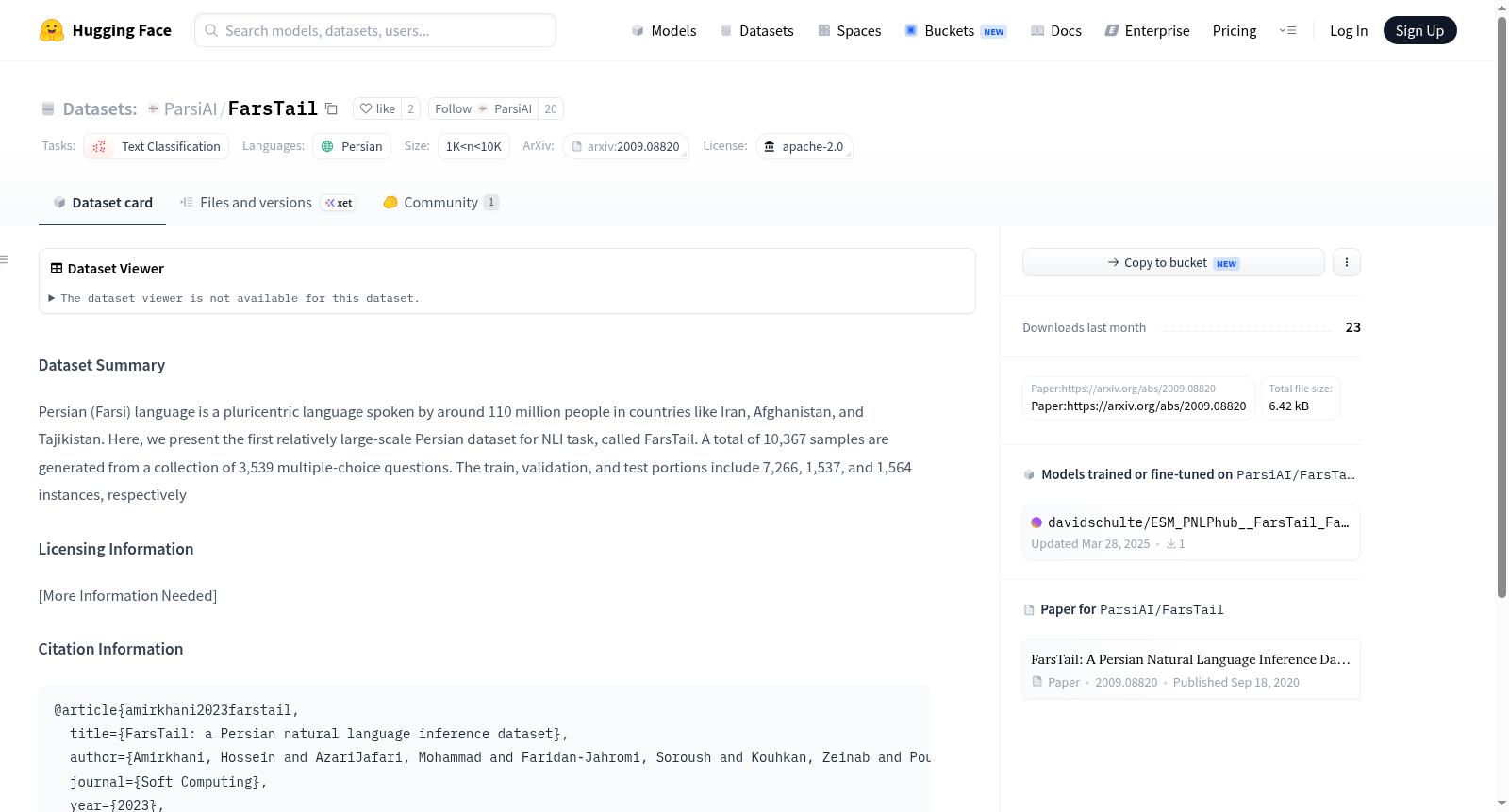The height and width of the screenshot is (812, 1509).
Task: Open the davidschulte/ESM_PNLPhub model card
Action: tap(1191, 532)
